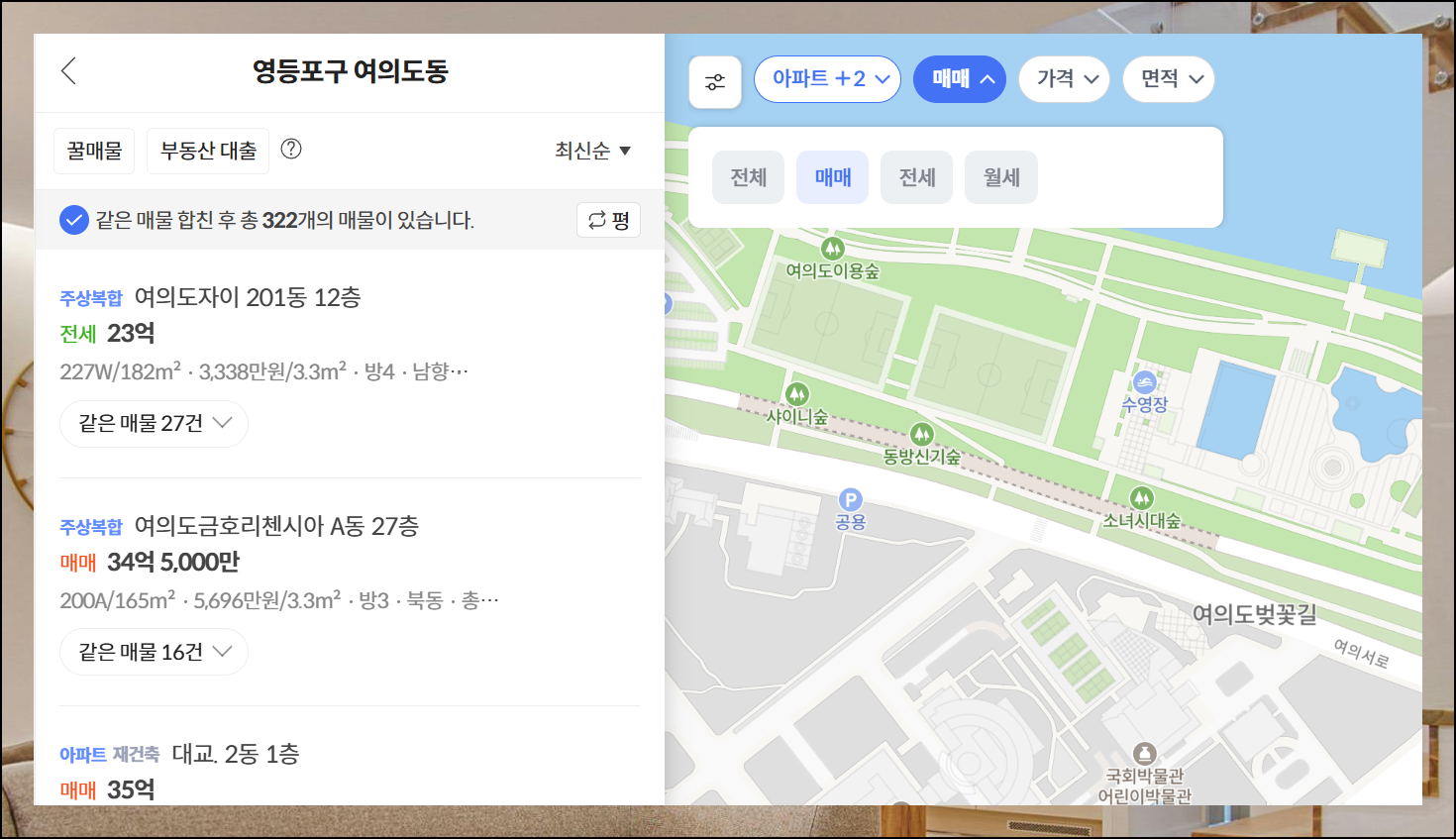
Task: Open the filter settings slider icon
Action: pos(715,82)
